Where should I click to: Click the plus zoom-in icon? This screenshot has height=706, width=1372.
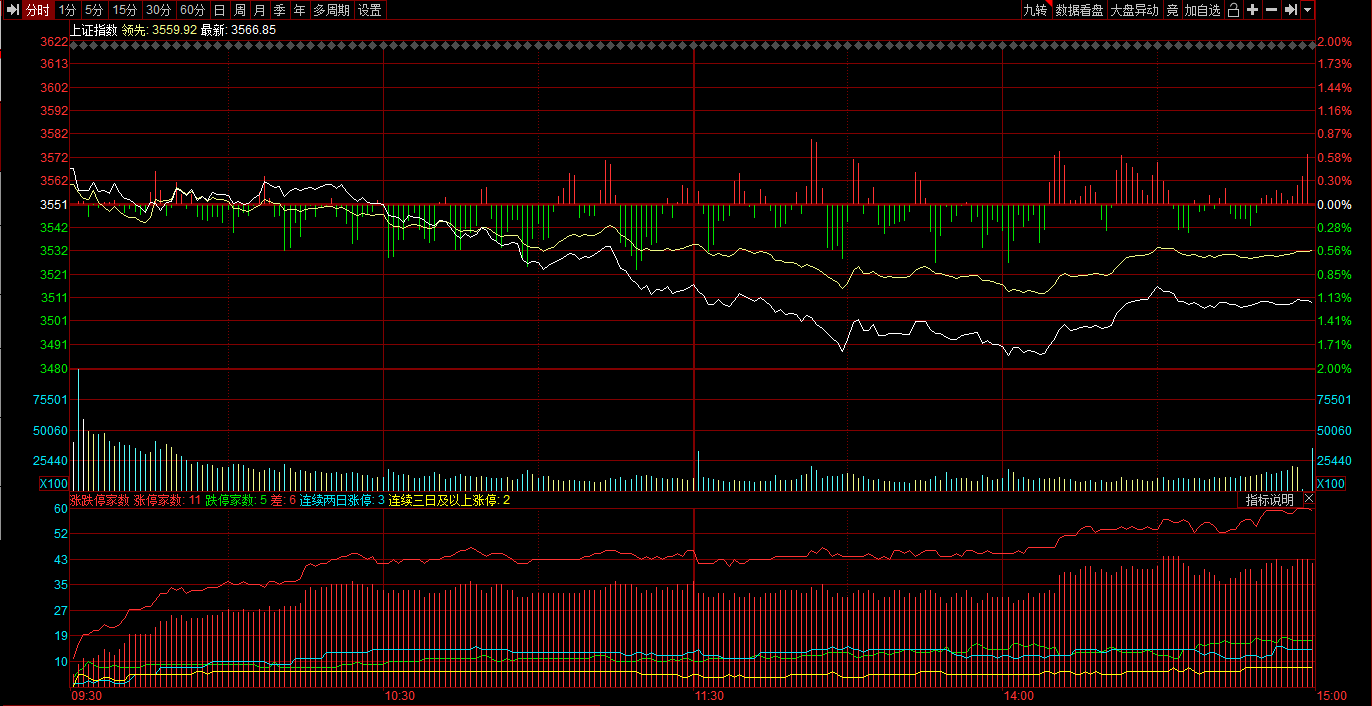(1252, 10)
